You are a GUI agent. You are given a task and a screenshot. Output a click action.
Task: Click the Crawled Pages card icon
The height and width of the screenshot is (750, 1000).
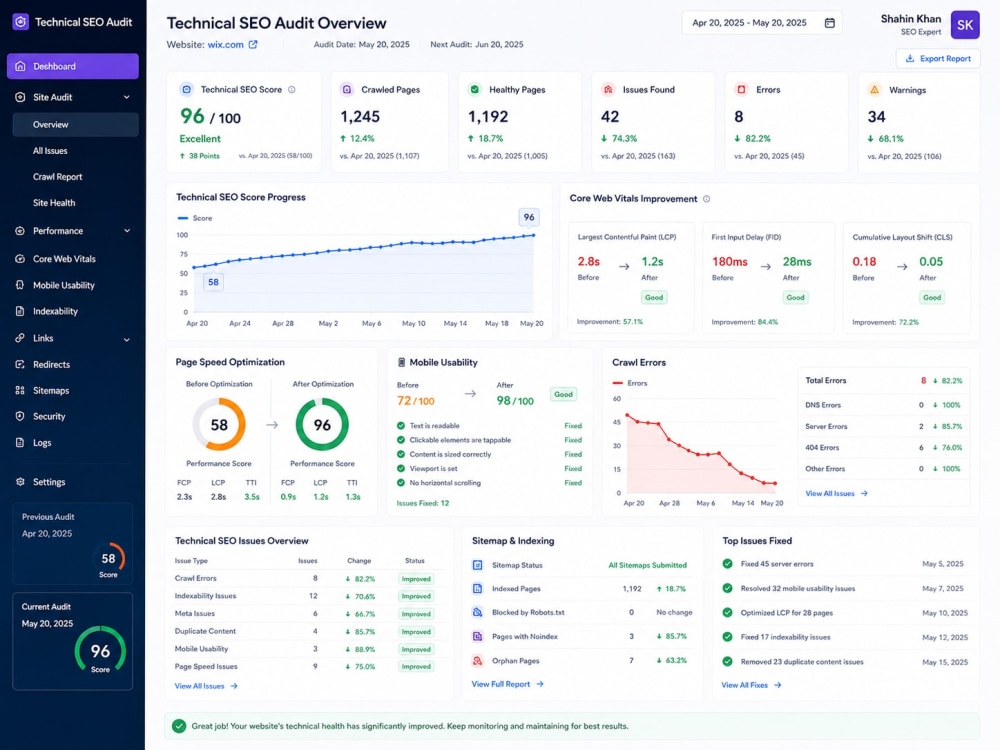[347, 90]
